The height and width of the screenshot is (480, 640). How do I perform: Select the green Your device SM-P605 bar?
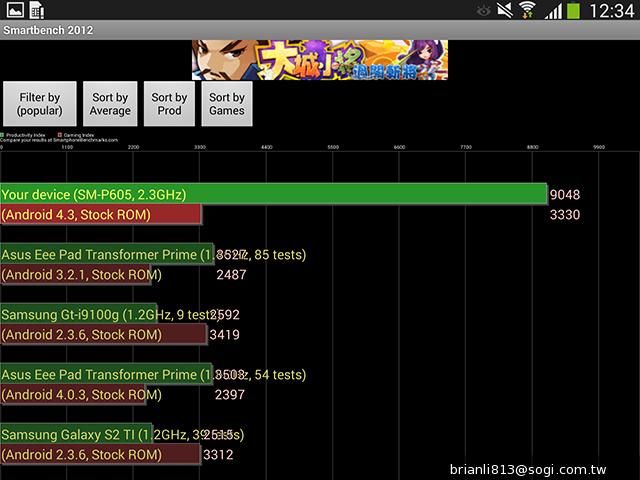[273, 194]
